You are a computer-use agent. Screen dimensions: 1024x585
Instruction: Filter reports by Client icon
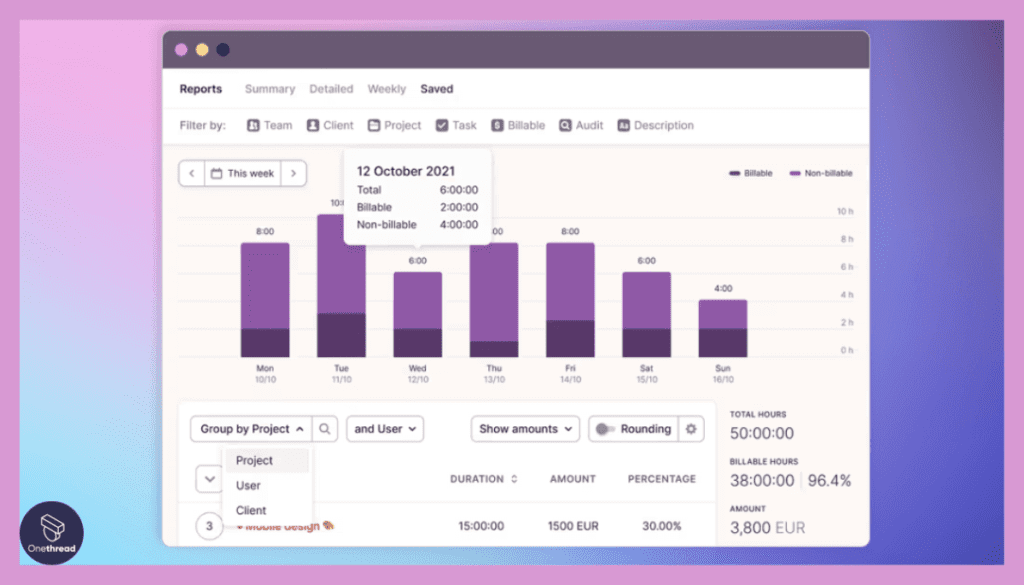(x=313, y=125)
